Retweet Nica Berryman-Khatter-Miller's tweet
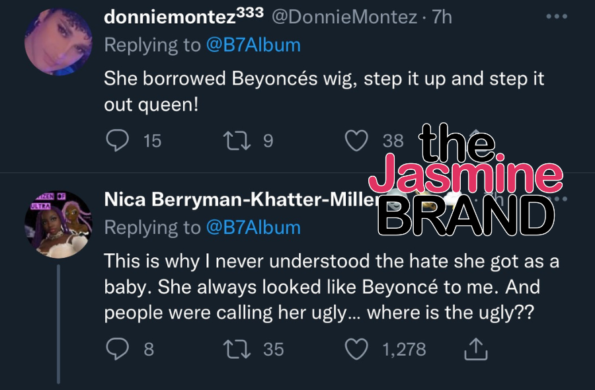Image resolution: width=595 pixels, height=390 pixels. (237, 349)
